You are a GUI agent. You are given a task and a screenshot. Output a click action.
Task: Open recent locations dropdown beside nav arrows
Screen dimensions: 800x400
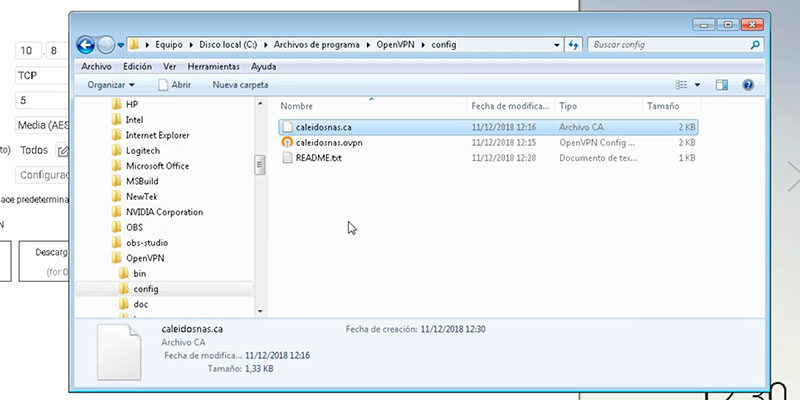pos(120,45)
